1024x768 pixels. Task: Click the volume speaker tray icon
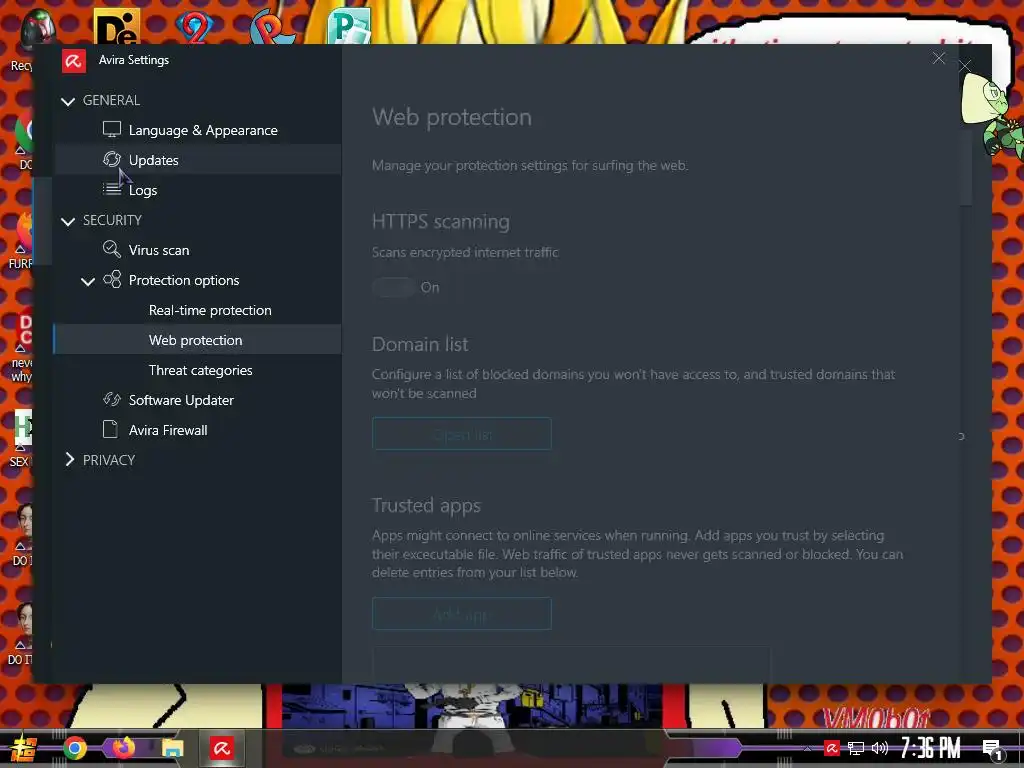click(880, 748)
